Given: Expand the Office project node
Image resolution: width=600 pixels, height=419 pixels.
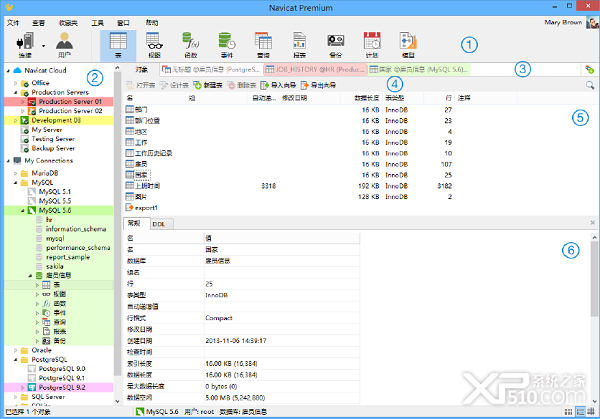Looking at the screenshot, I should [15, 83].
